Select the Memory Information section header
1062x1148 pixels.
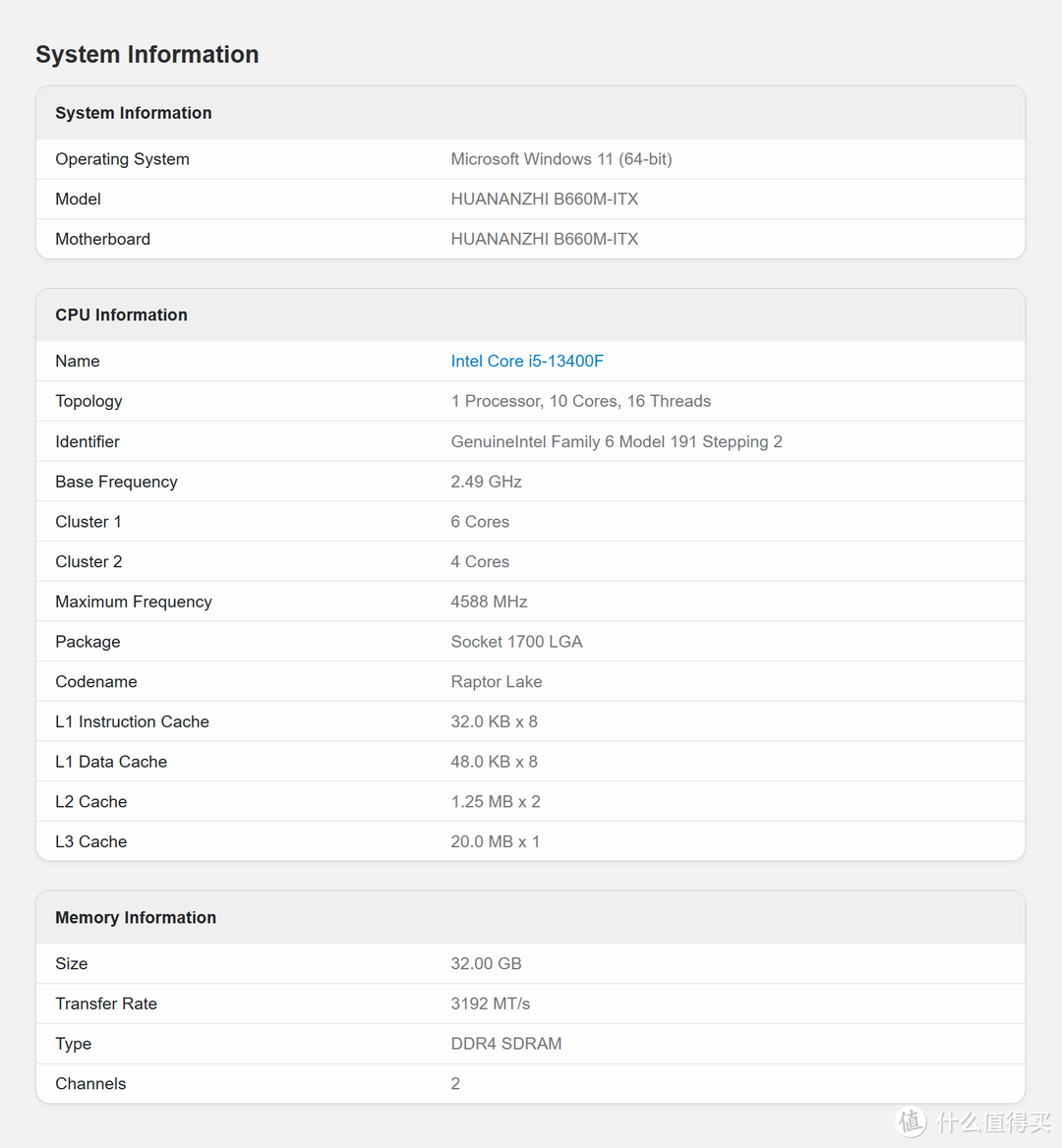530,917
